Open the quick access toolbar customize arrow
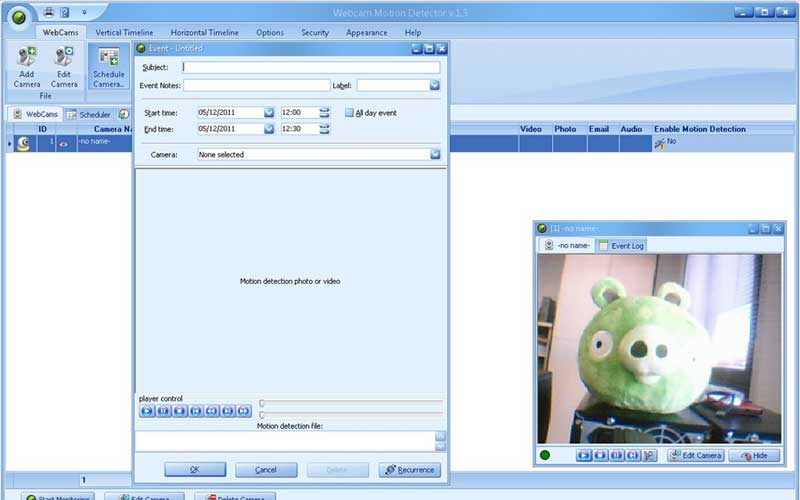800x500 pixels. (x=84, y=12)
